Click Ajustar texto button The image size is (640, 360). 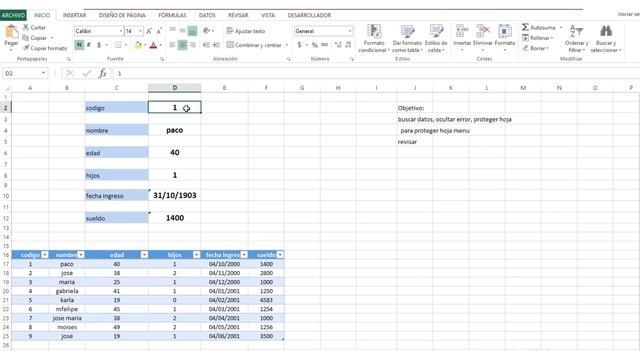(x=246, y=31)
